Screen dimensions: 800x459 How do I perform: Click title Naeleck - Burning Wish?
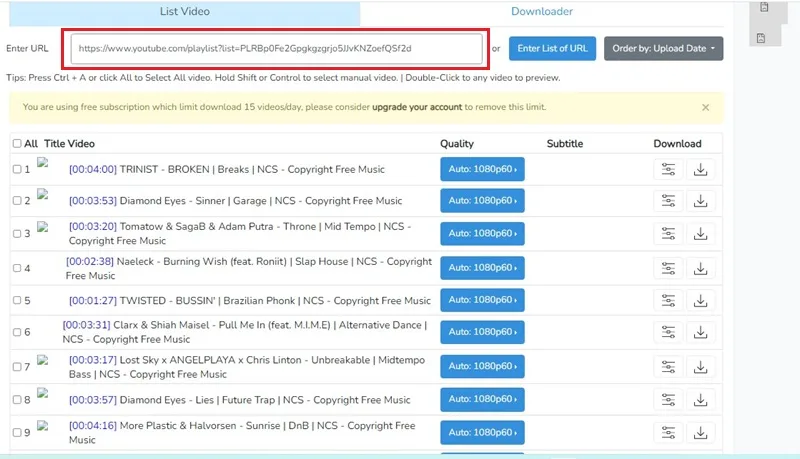click(248, 268)
